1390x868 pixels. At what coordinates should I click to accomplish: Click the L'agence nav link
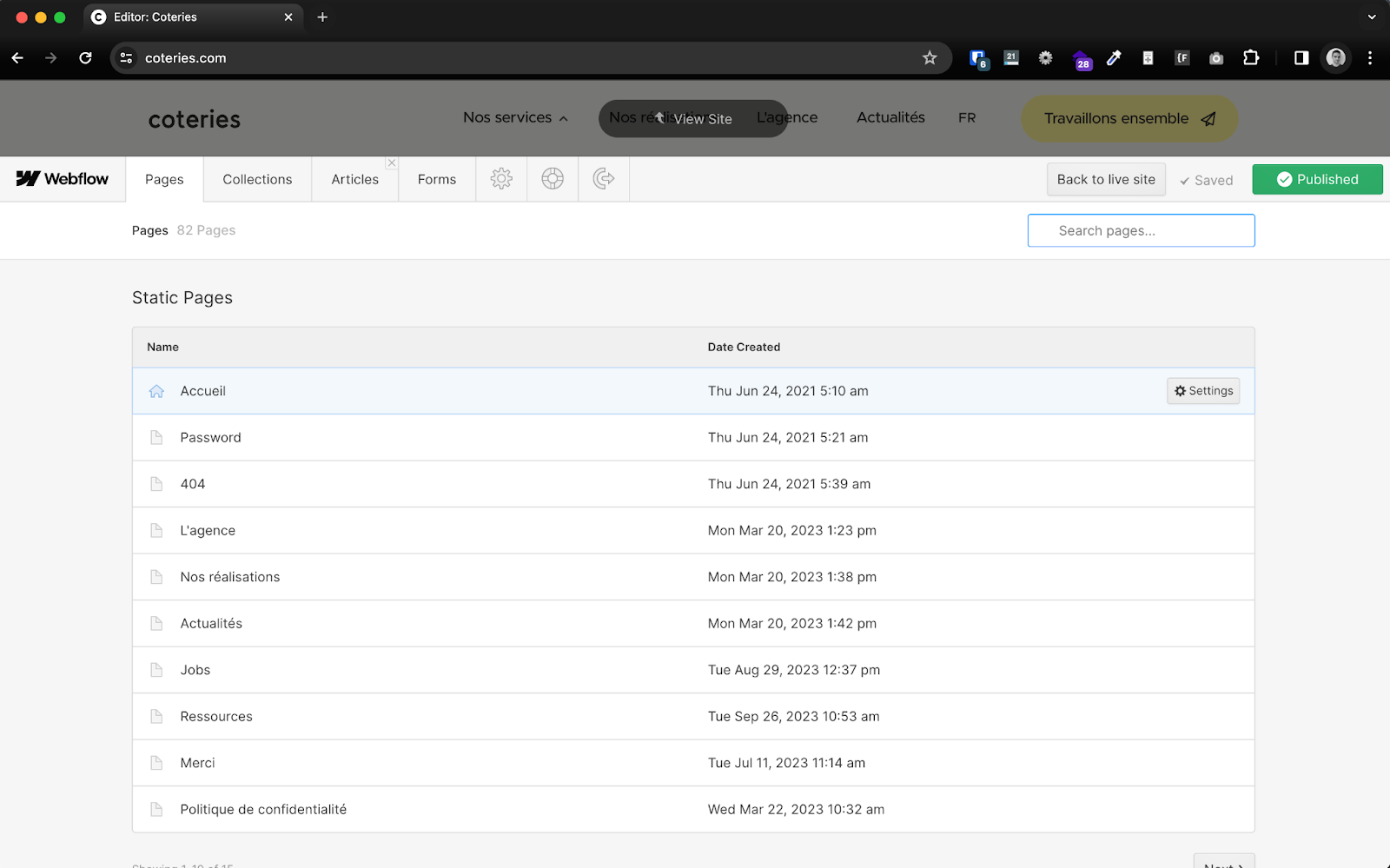click(x=787, y=117)
